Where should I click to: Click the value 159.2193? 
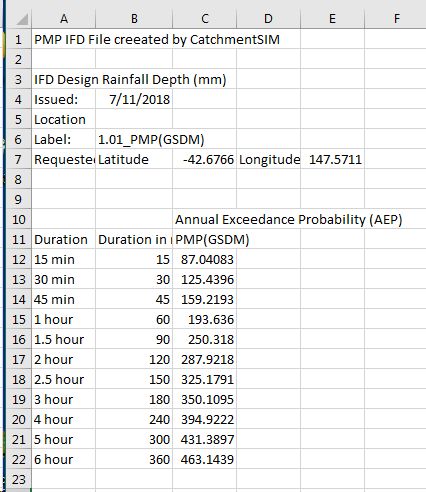[205, 299]
